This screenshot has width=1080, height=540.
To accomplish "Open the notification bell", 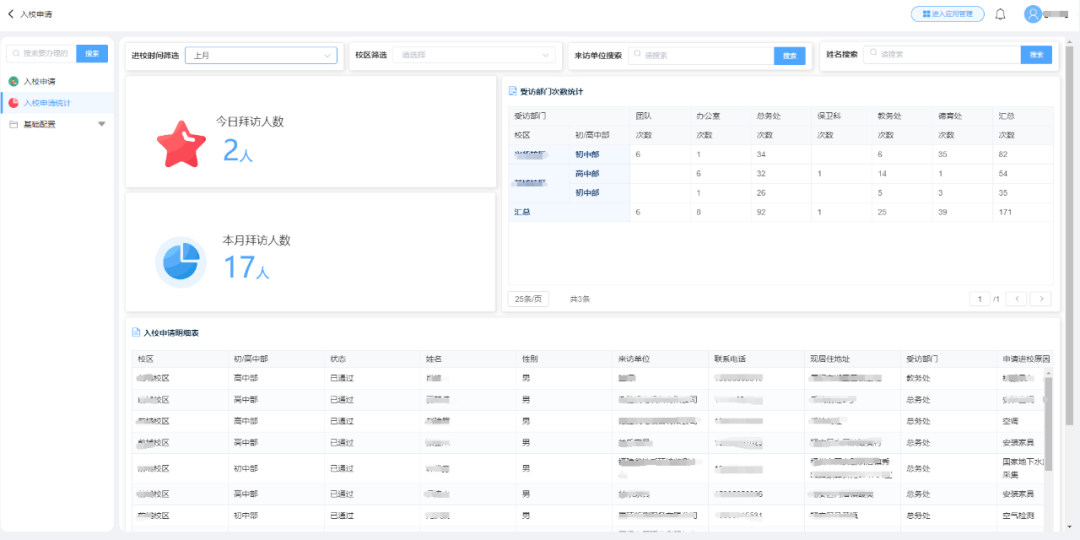I will point(1000,14).
